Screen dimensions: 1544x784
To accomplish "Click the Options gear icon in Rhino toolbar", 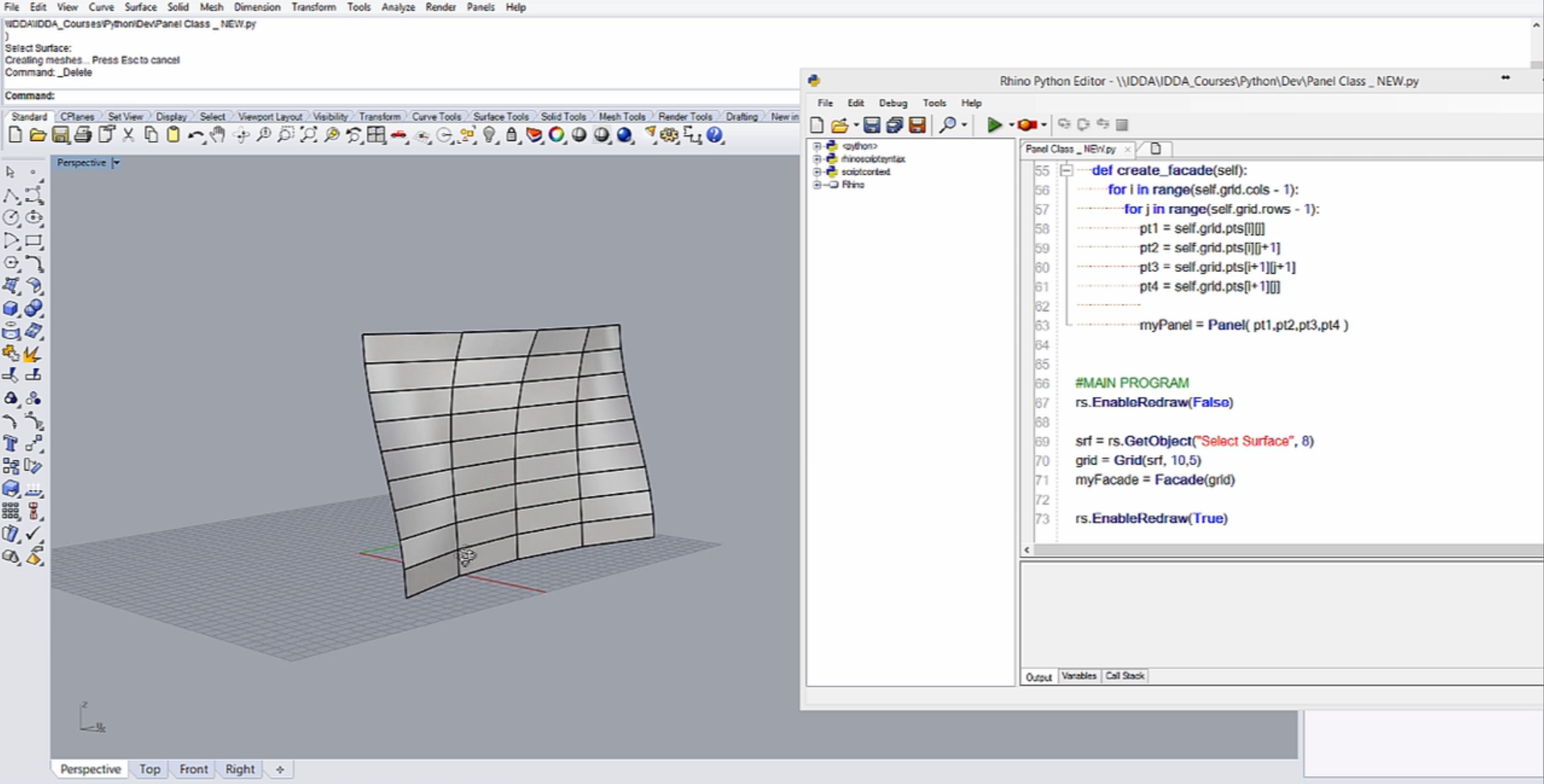I will pos(669,135).
